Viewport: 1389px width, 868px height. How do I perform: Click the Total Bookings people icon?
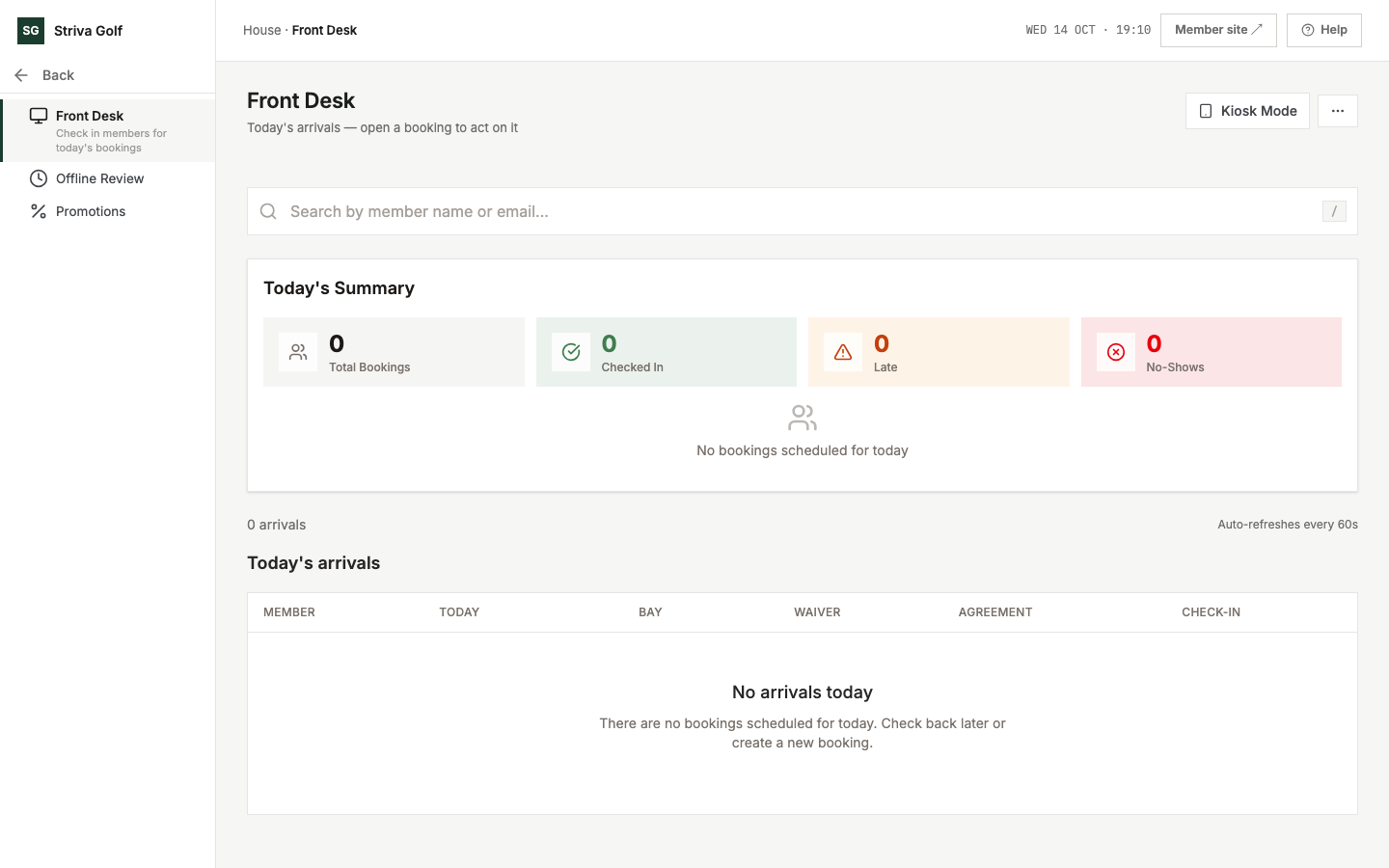tap(298, 352)
